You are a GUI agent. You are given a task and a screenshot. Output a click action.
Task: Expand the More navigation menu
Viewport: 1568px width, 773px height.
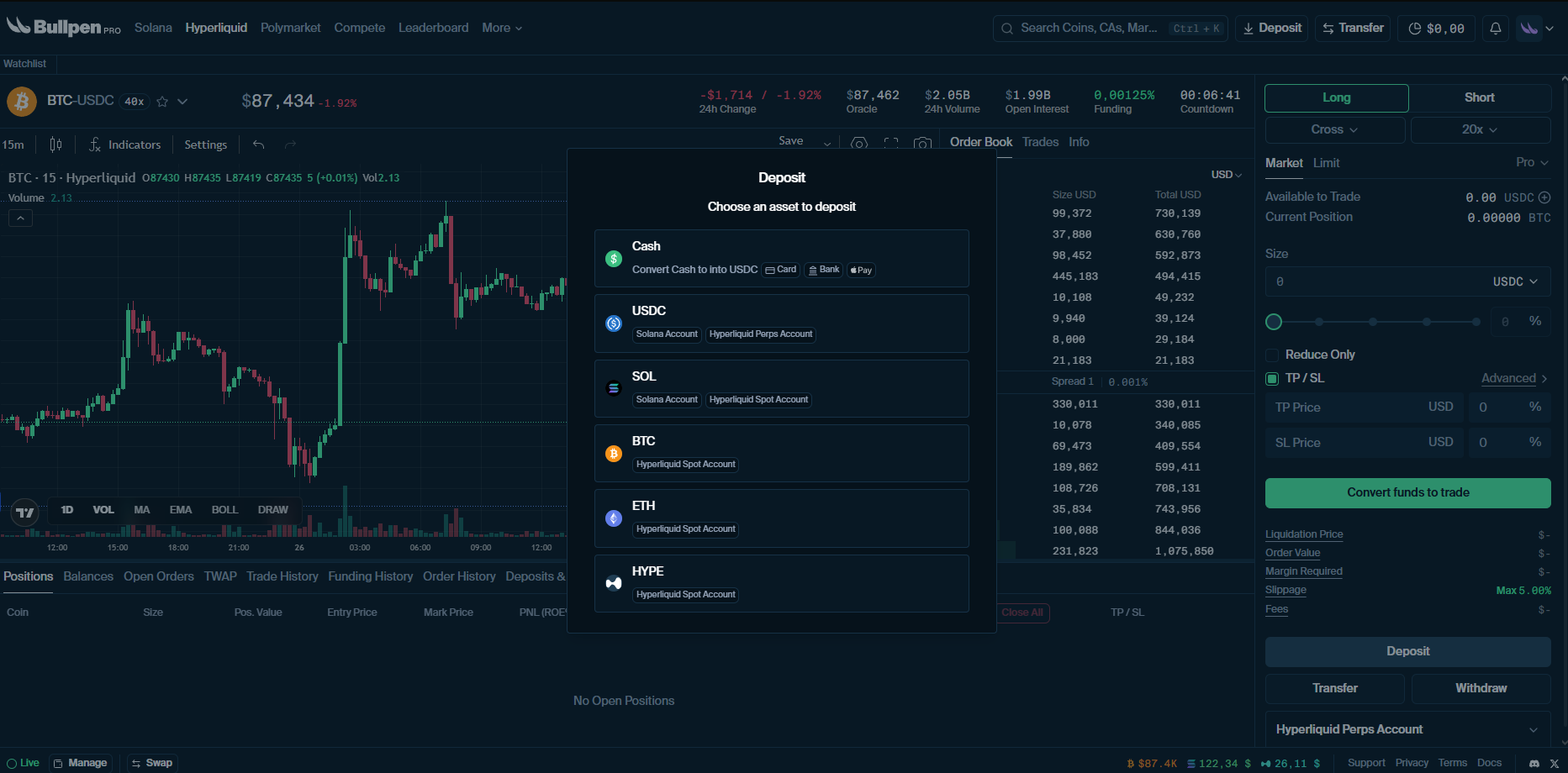click(502, 28)
